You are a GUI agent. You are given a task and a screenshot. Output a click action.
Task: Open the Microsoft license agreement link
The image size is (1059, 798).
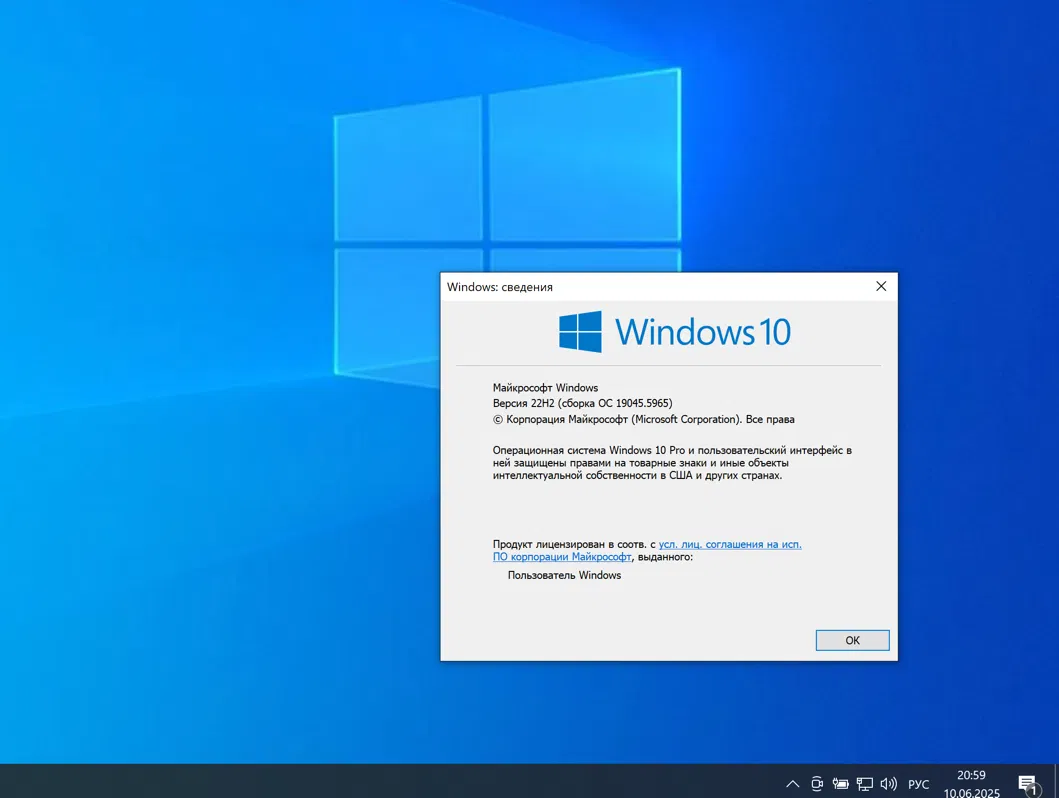pos(730,544)
